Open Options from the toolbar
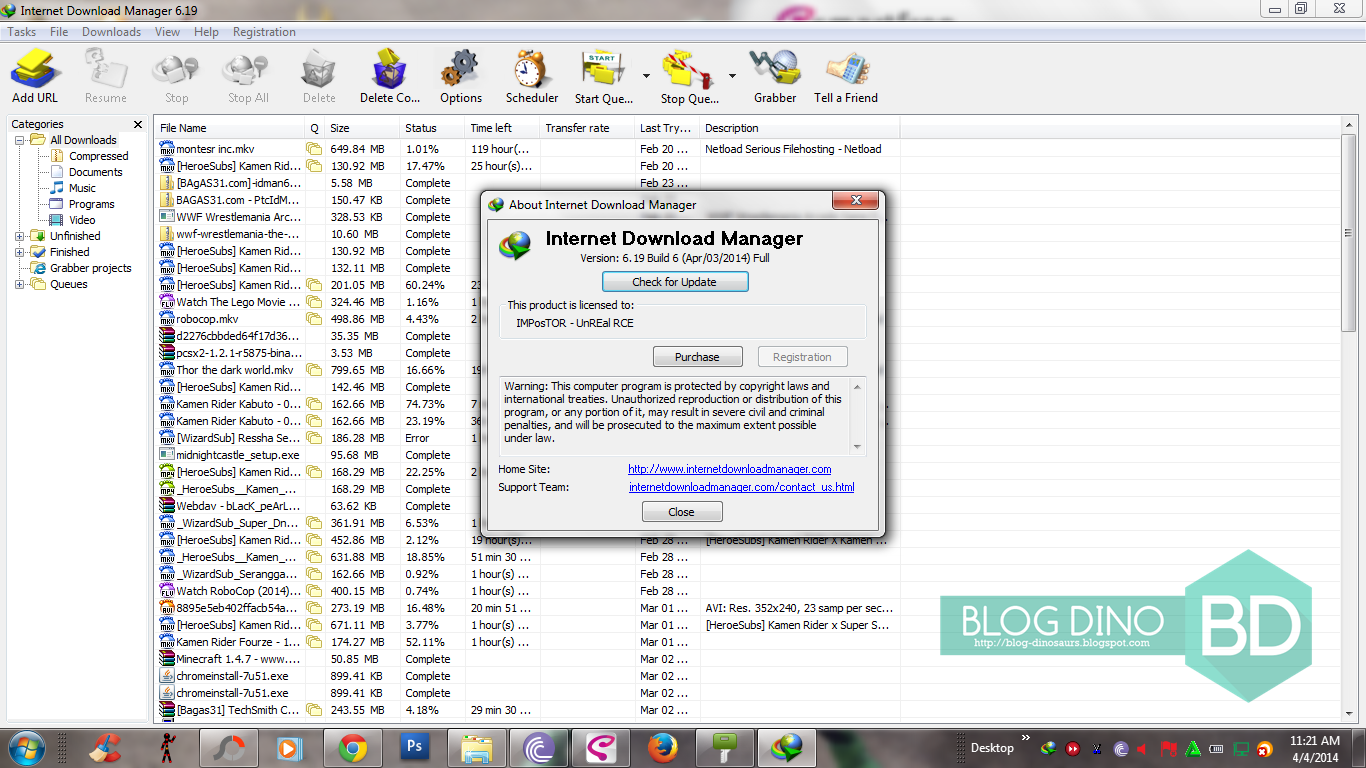 461,77
